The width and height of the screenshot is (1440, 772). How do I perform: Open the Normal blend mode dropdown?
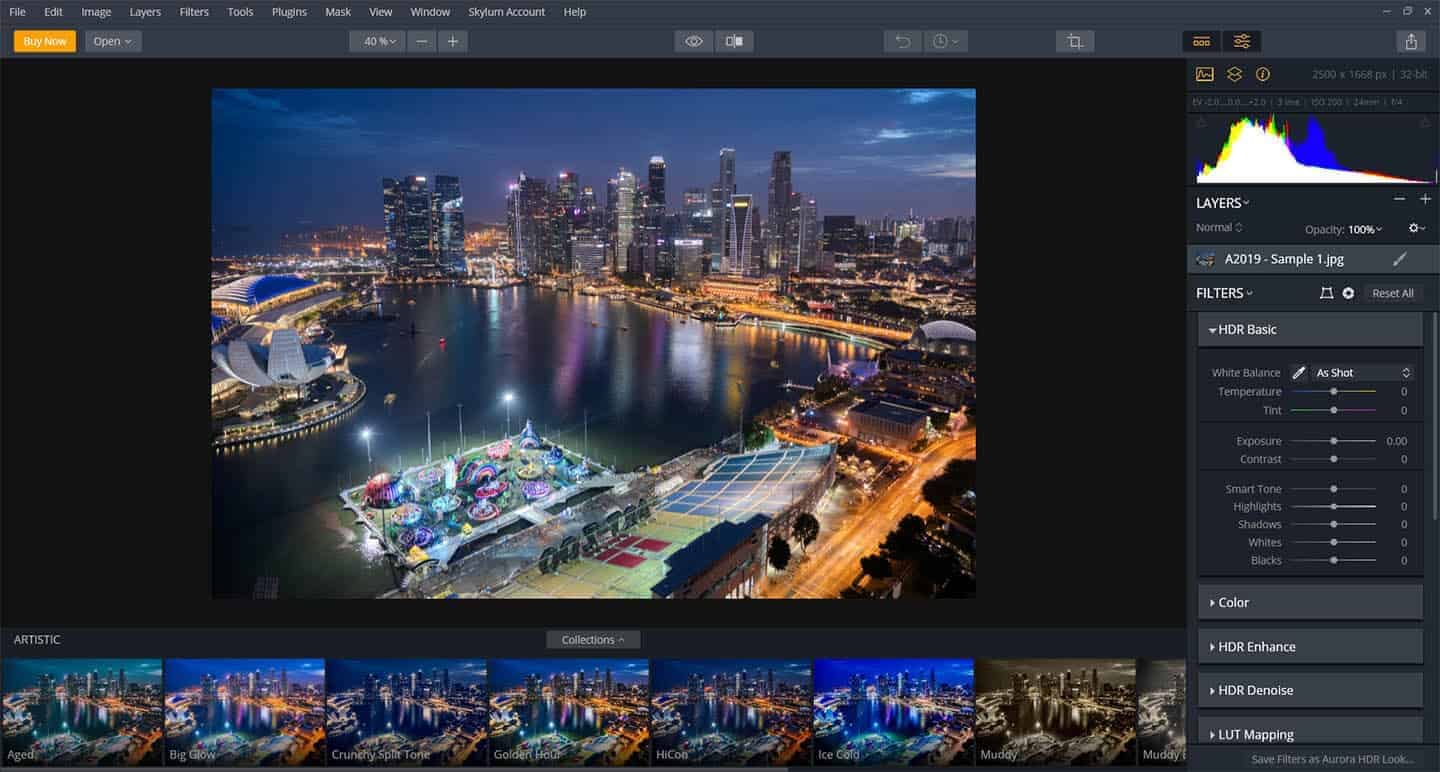pos(1219,228)
